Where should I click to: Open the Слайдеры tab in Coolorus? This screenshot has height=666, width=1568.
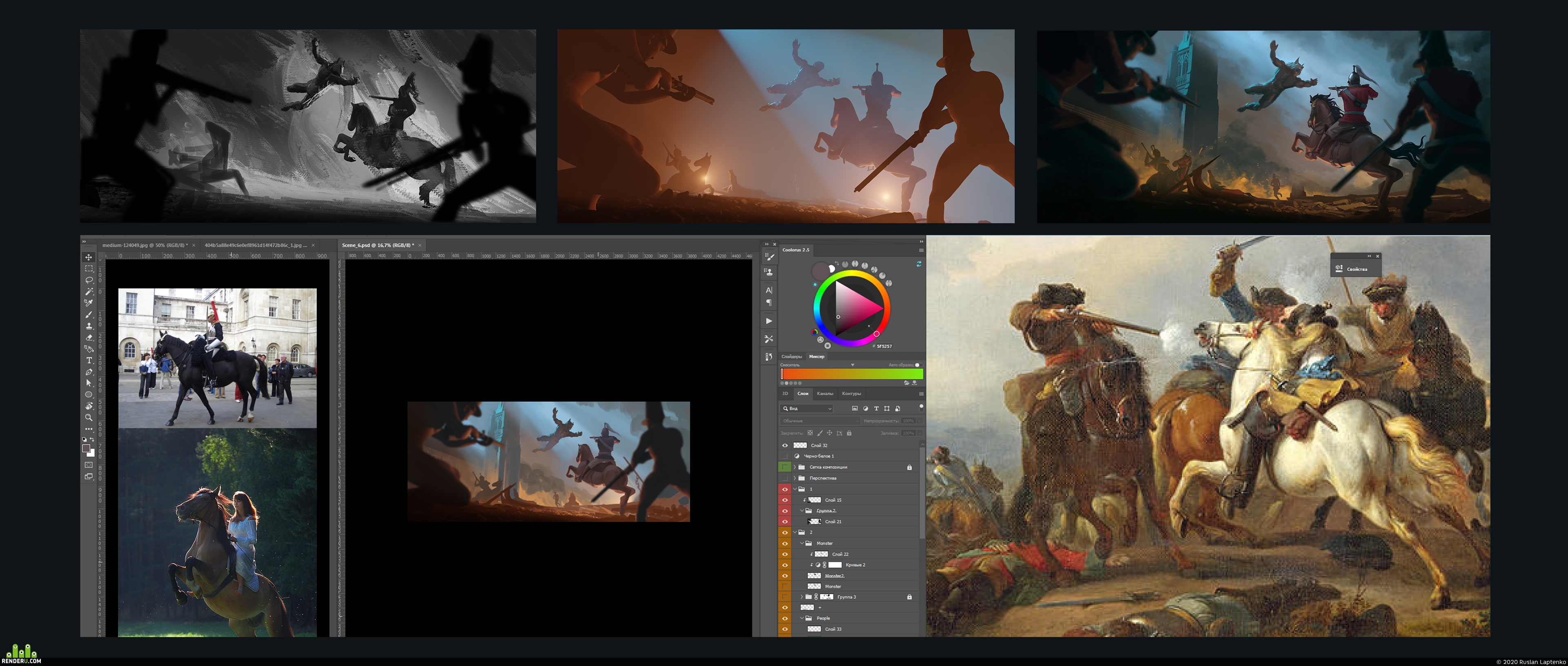click(791, 356)
